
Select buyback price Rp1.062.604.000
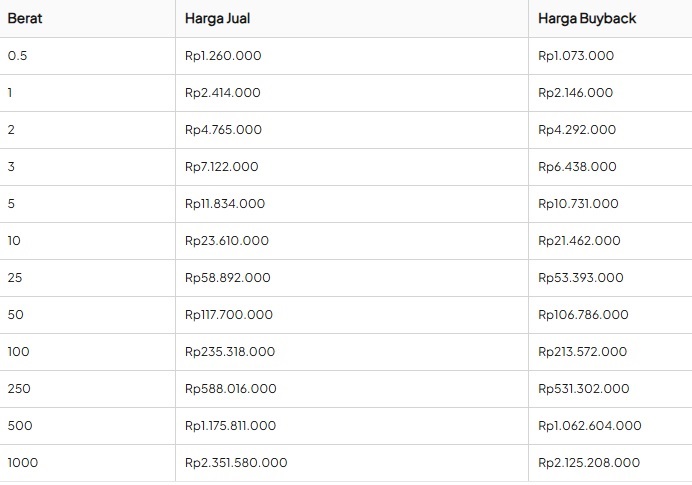click(x=589, y=426)
